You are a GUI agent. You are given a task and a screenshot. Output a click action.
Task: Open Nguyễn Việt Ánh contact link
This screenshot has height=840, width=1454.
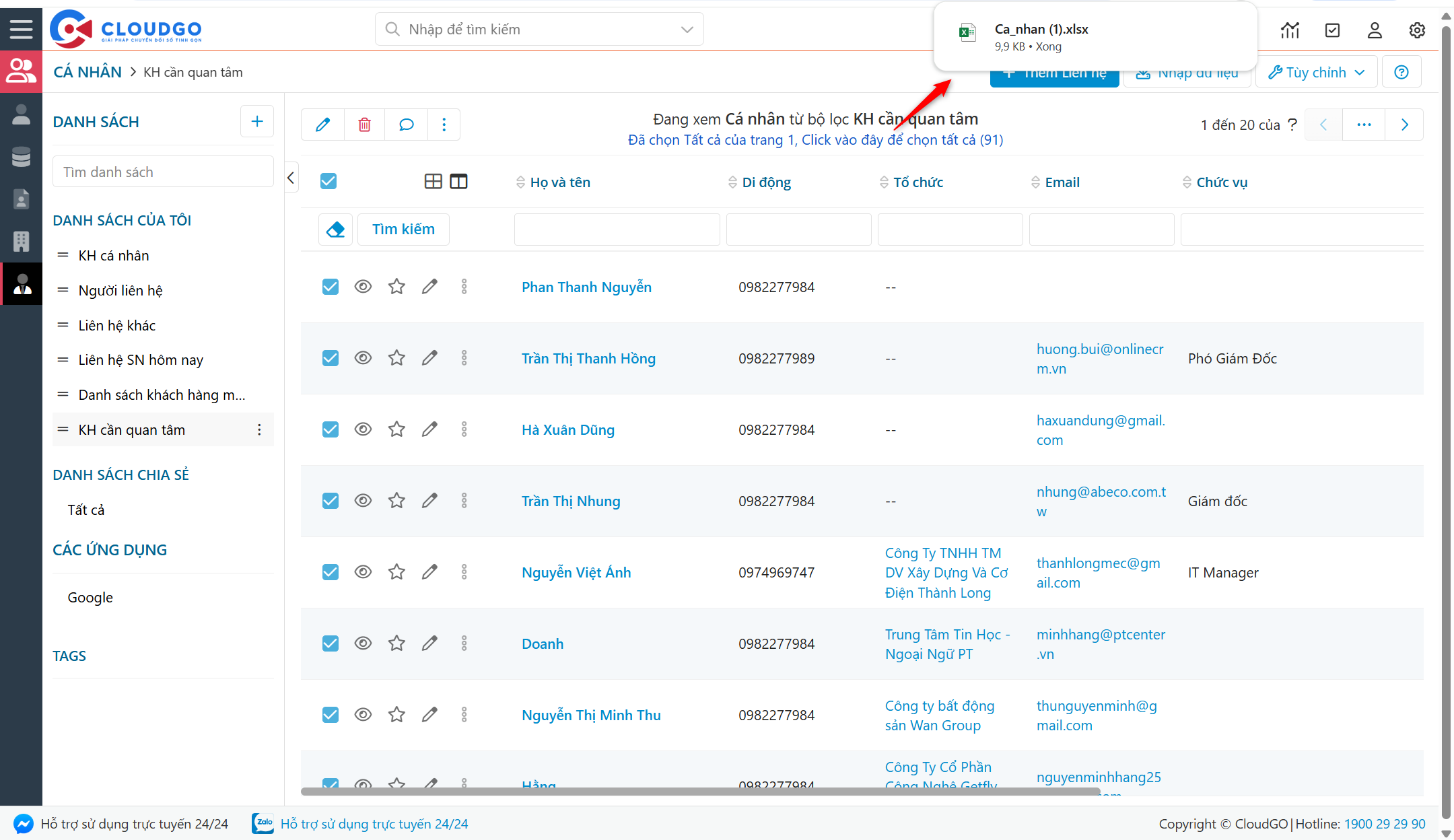click(x=576, y=572)
